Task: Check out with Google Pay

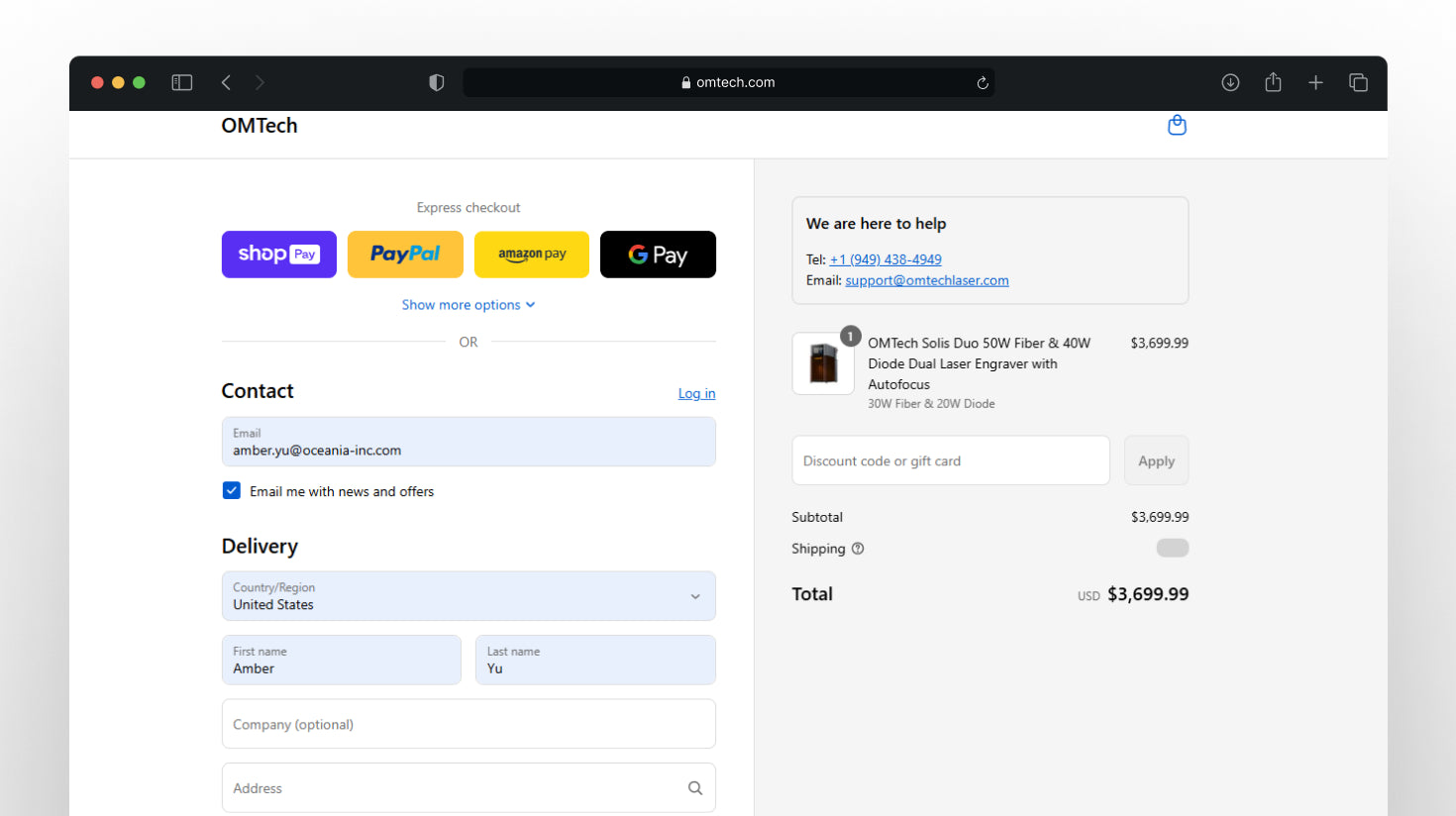Action: (x=658, y=255)
